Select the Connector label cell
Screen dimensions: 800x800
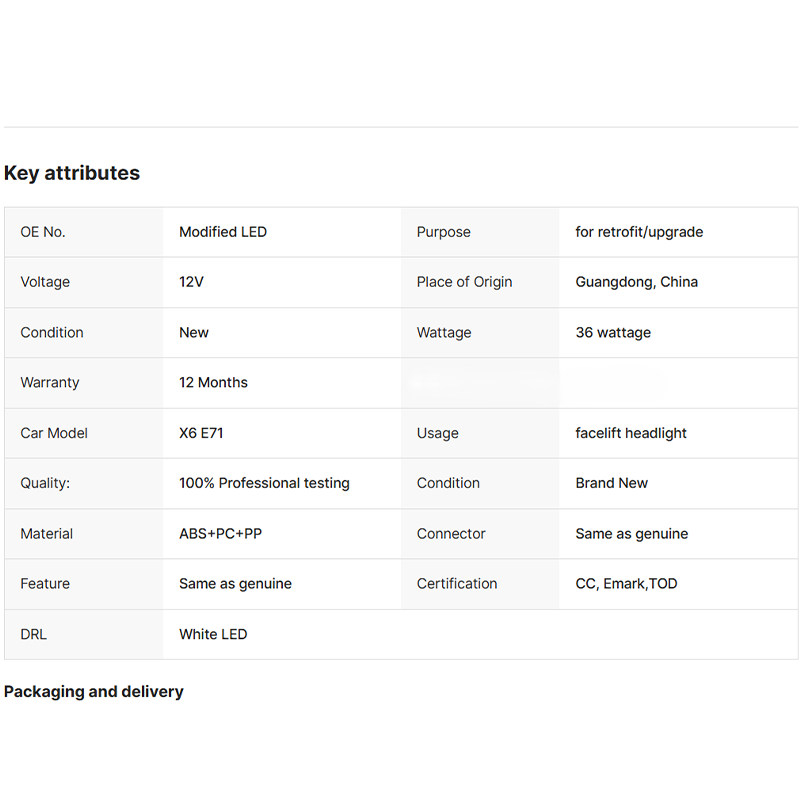point(480,534)
